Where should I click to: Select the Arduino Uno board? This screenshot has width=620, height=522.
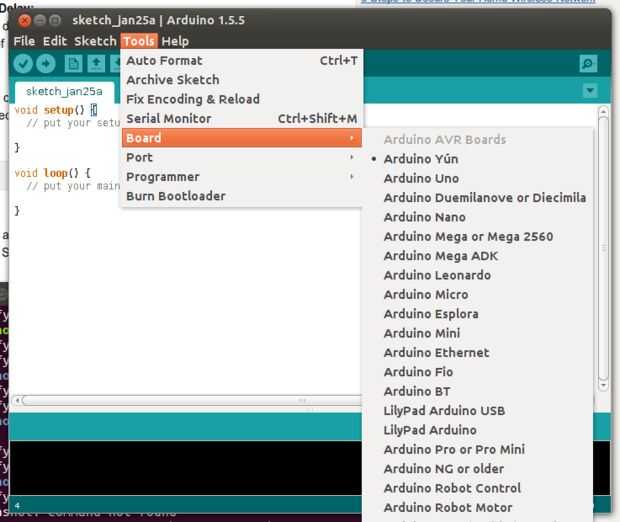pos(478,178)
